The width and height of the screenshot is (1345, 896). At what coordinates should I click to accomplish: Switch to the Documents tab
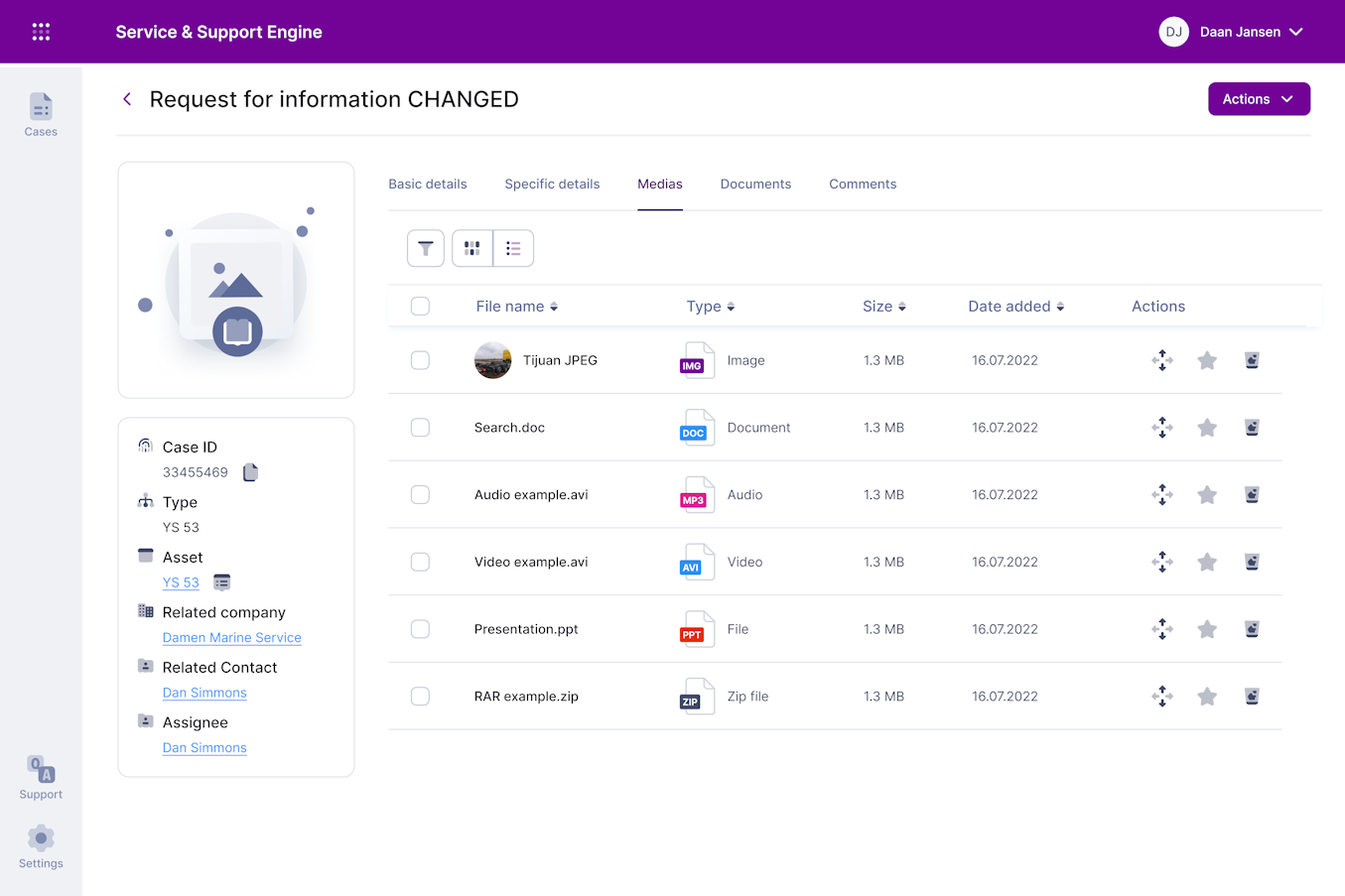pyautogui.click(x=755, y=185)
